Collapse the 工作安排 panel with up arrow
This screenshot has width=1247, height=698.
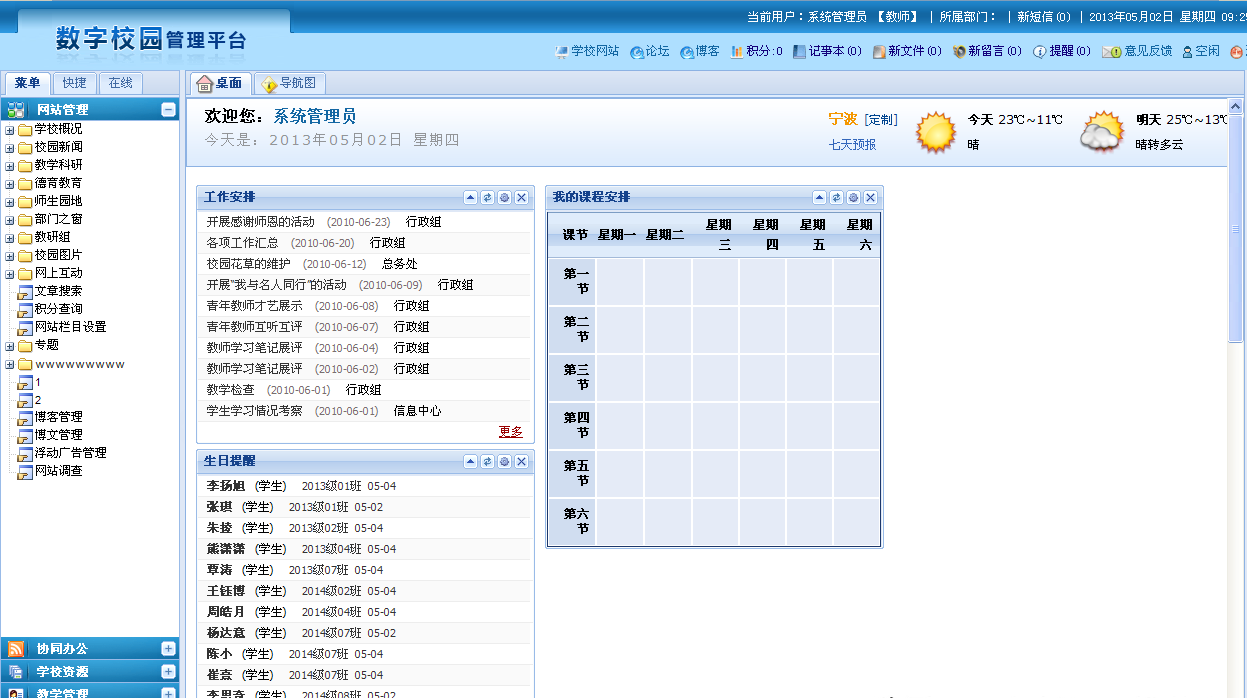coord(470,198)
